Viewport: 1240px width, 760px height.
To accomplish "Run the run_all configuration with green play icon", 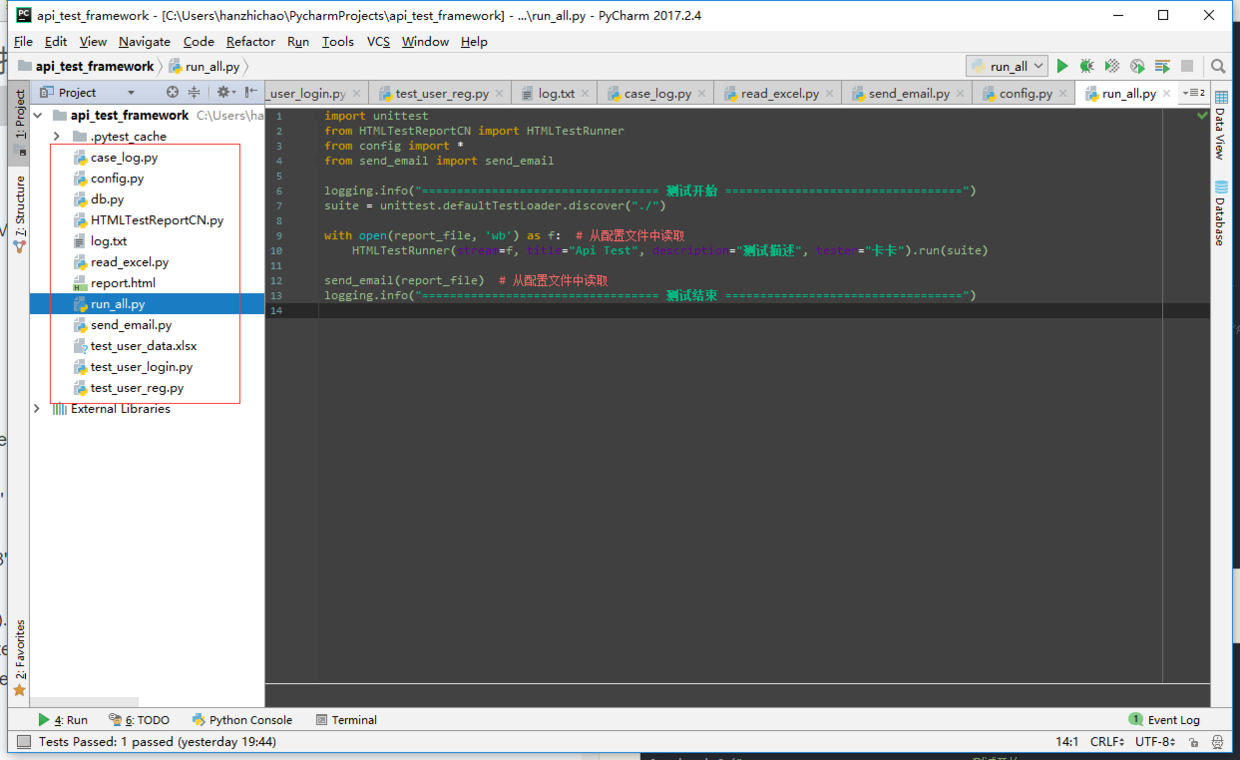I will coord(1062,66).
